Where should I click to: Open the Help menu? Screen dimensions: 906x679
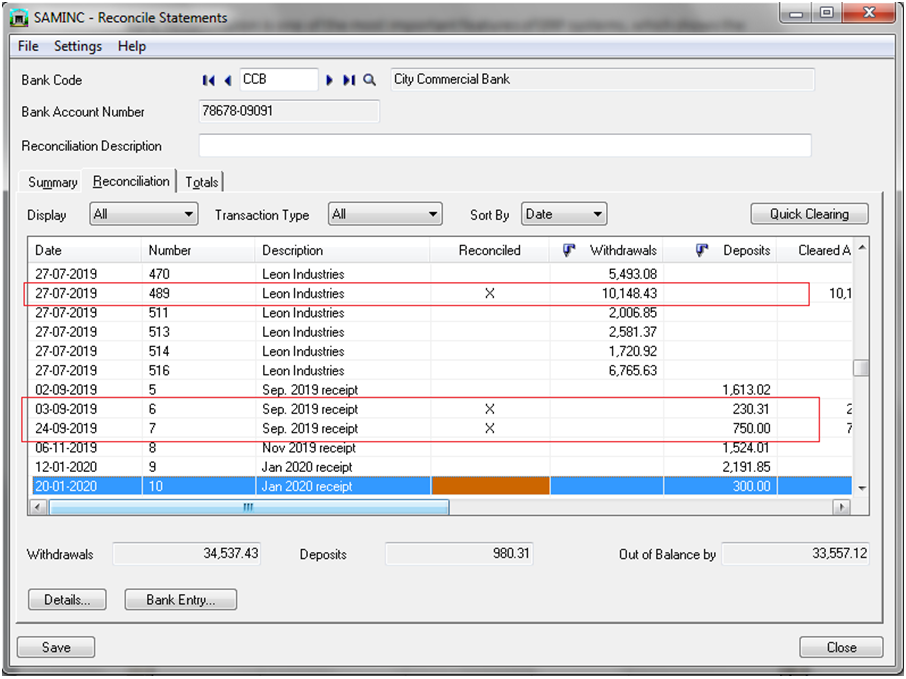point(132,46)
